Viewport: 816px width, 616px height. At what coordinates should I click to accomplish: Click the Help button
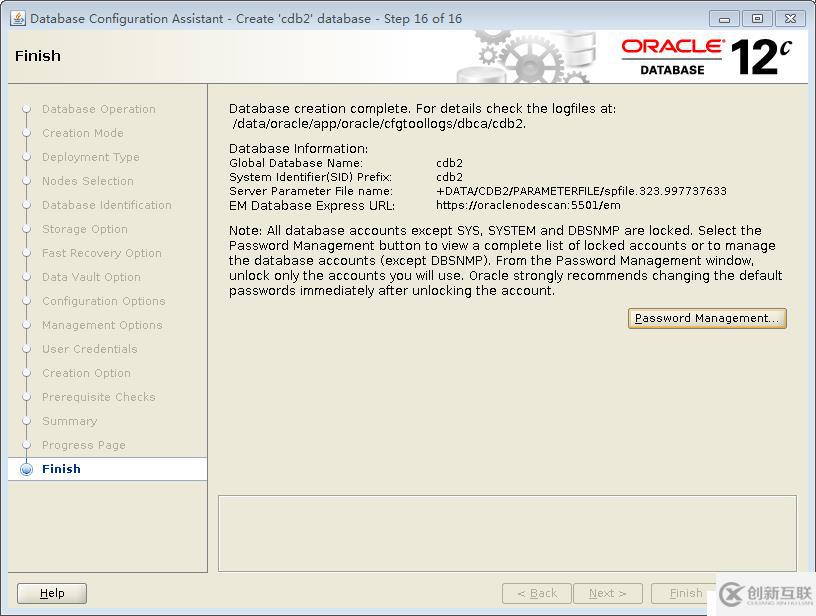(x=52, y=593)
